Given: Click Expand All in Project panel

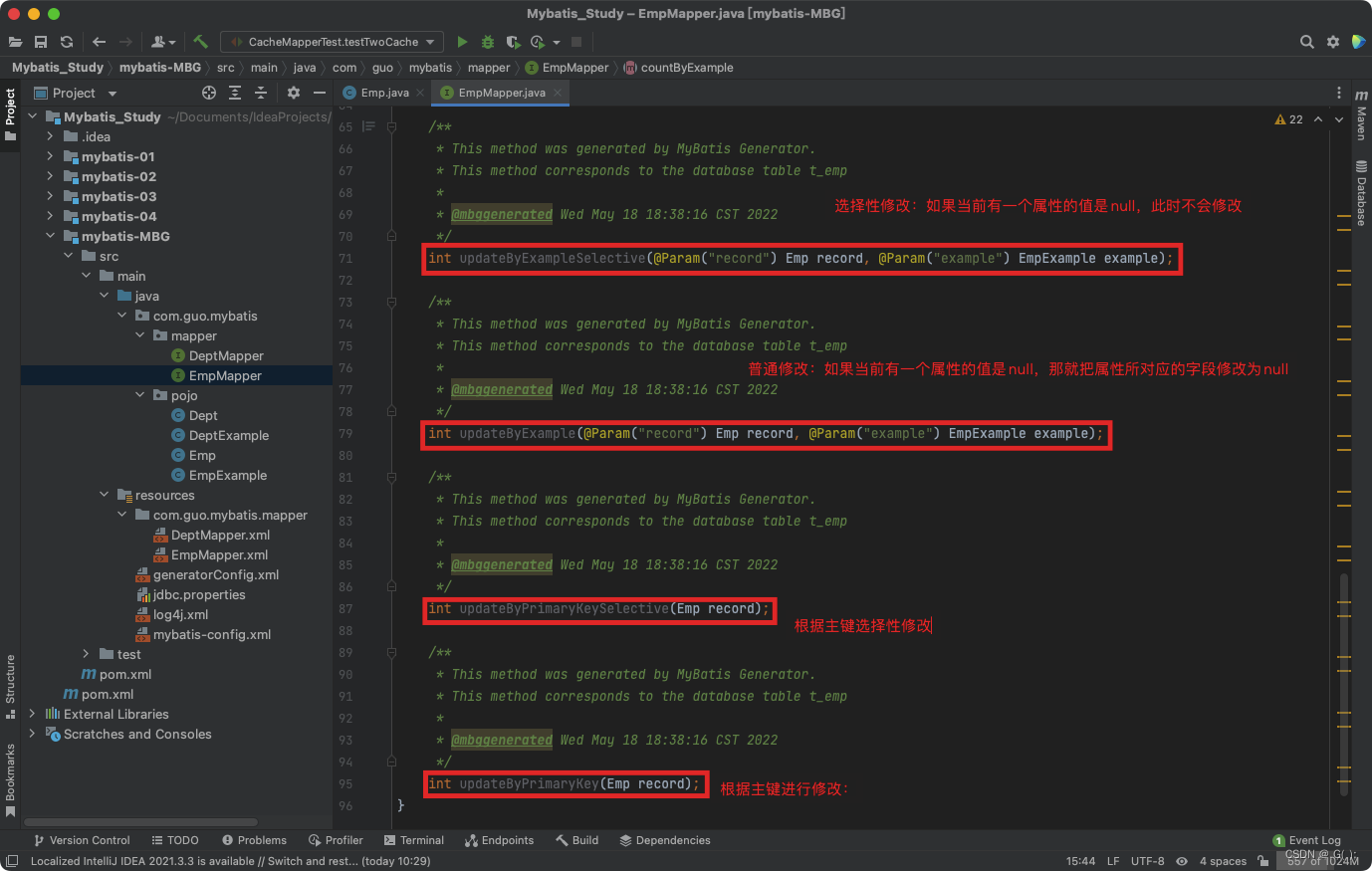Looking at the screenshot, I should pyautogui.click(x=235, y=93).
